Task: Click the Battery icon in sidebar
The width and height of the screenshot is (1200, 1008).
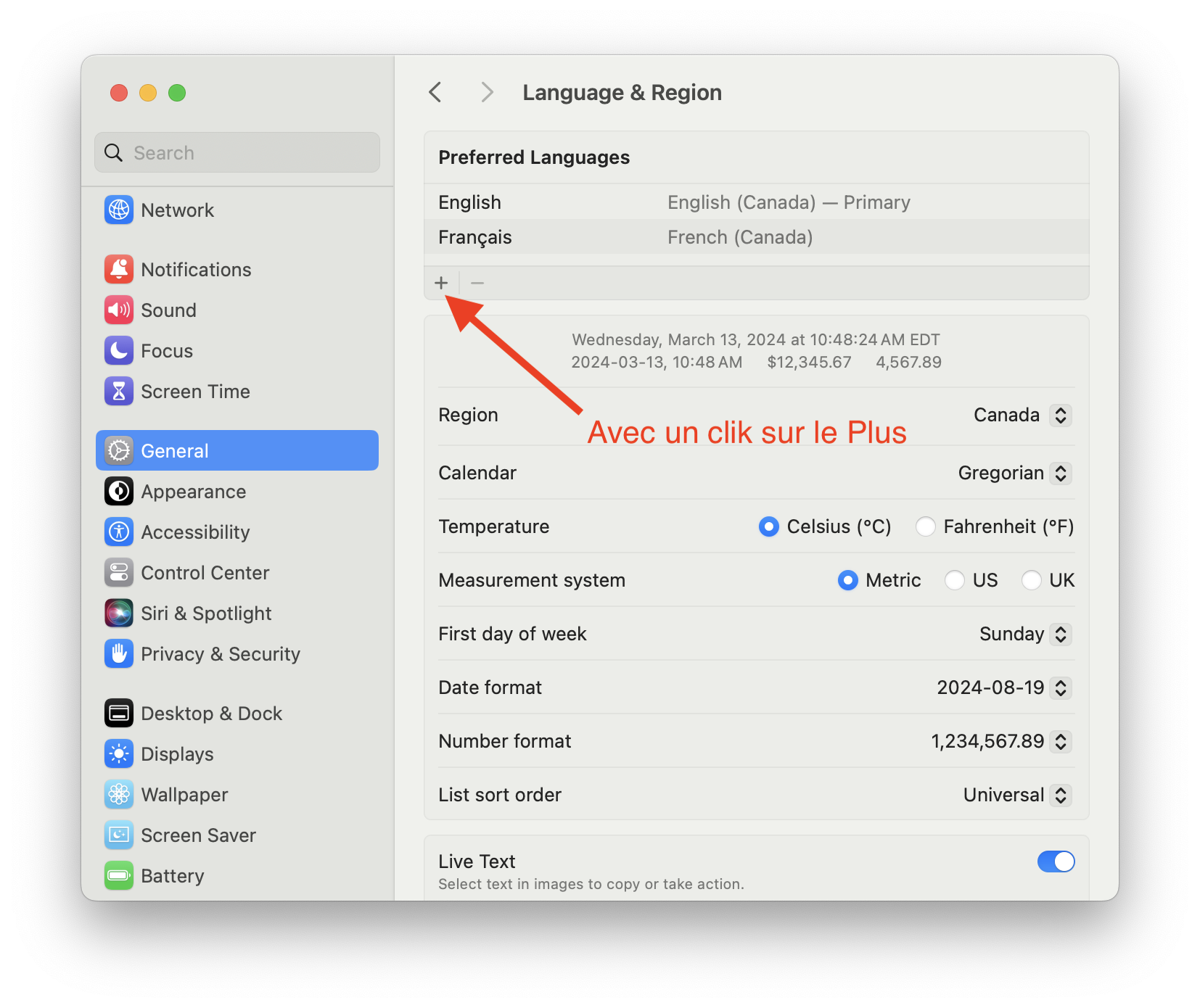Action: tap(119, 876)
